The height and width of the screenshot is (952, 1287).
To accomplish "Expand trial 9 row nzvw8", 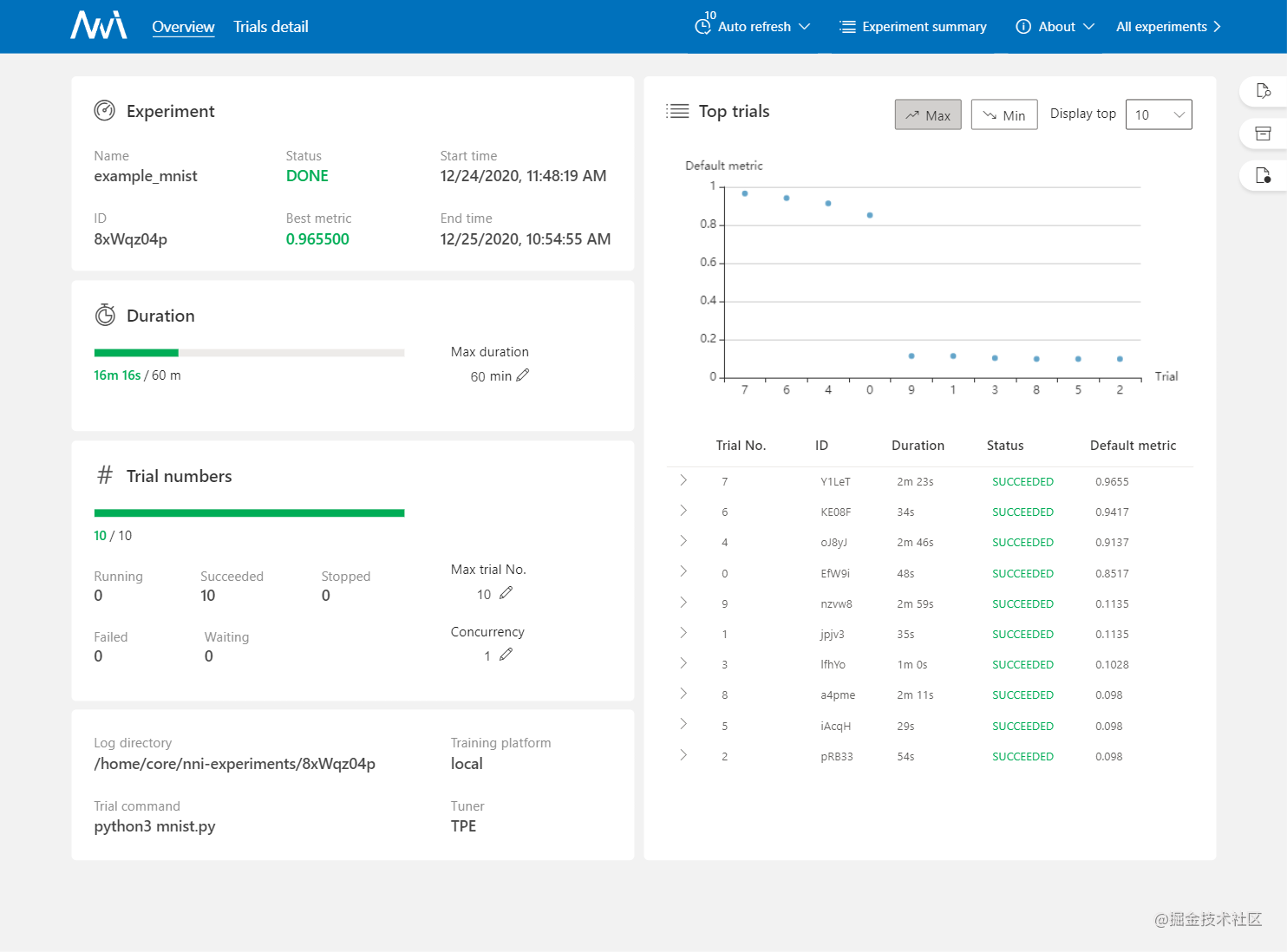I will tap(683, 603).
